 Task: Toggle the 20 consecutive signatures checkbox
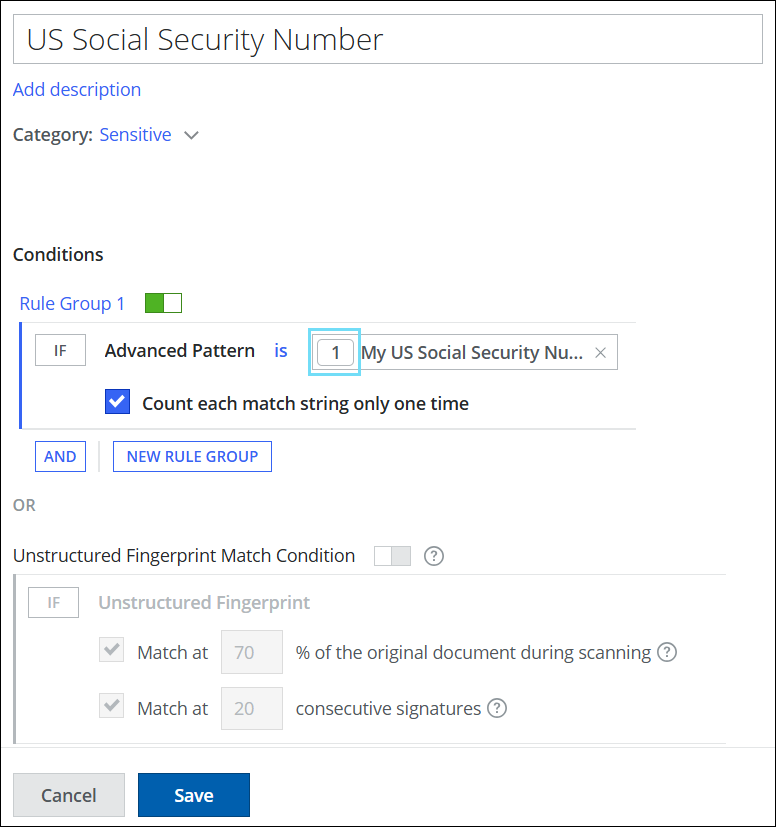tap(112, 708)
